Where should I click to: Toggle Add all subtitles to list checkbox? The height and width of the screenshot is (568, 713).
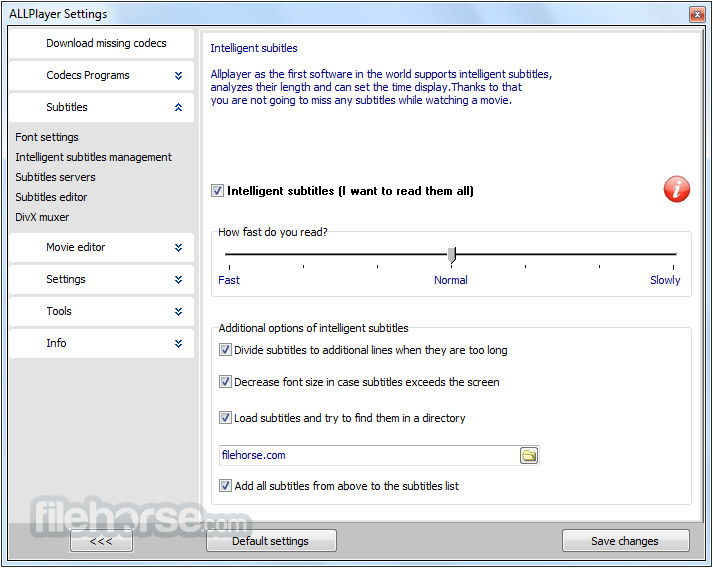click(225, 486)
